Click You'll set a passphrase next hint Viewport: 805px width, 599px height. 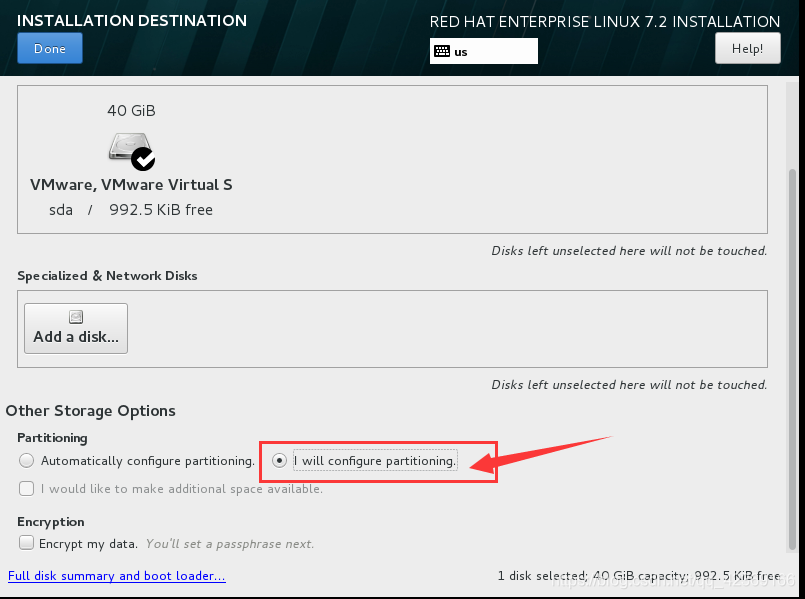point(229,544)
